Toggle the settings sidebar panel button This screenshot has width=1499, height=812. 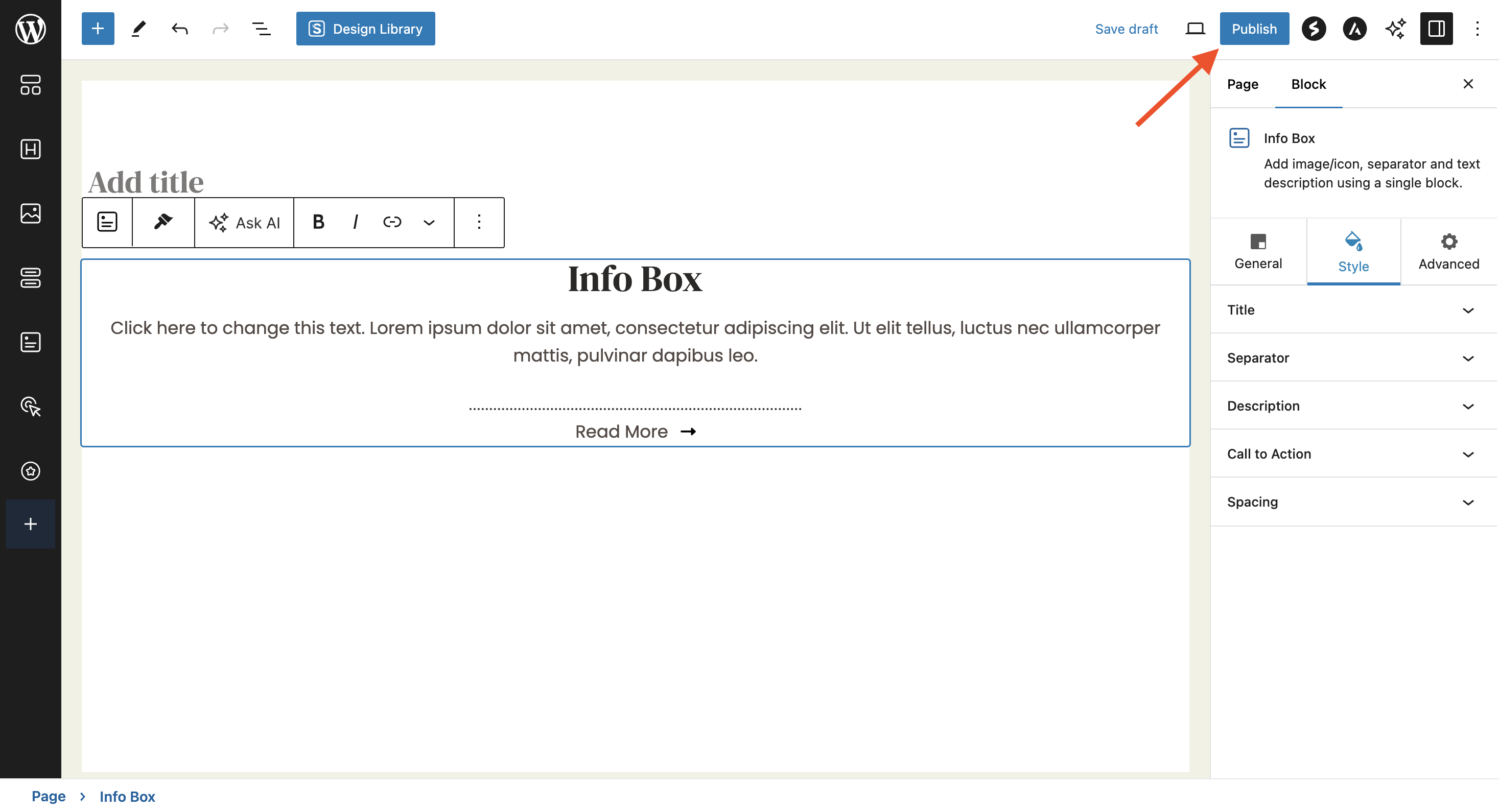(1436, 29)
